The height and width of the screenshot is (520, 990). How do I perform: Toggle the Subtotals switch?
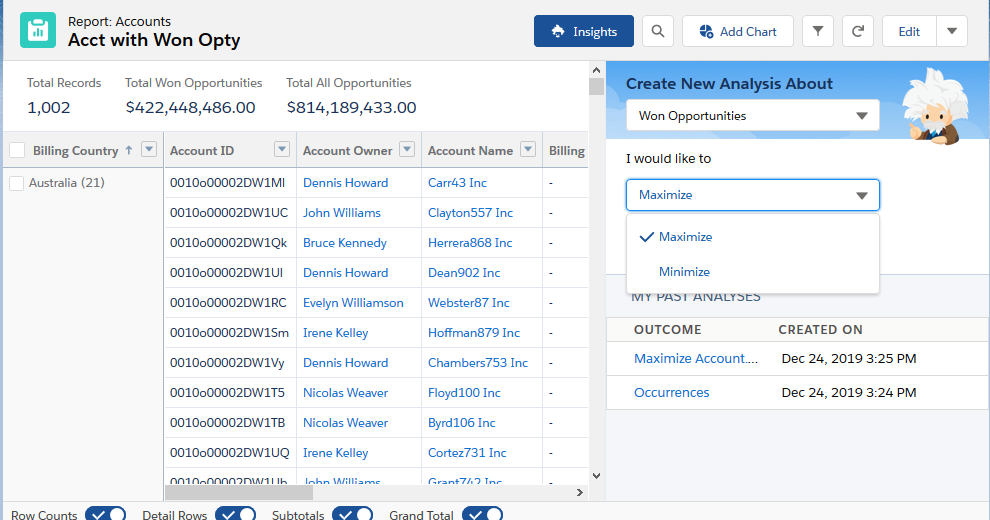pyautogui.click(x=352, y=514)
